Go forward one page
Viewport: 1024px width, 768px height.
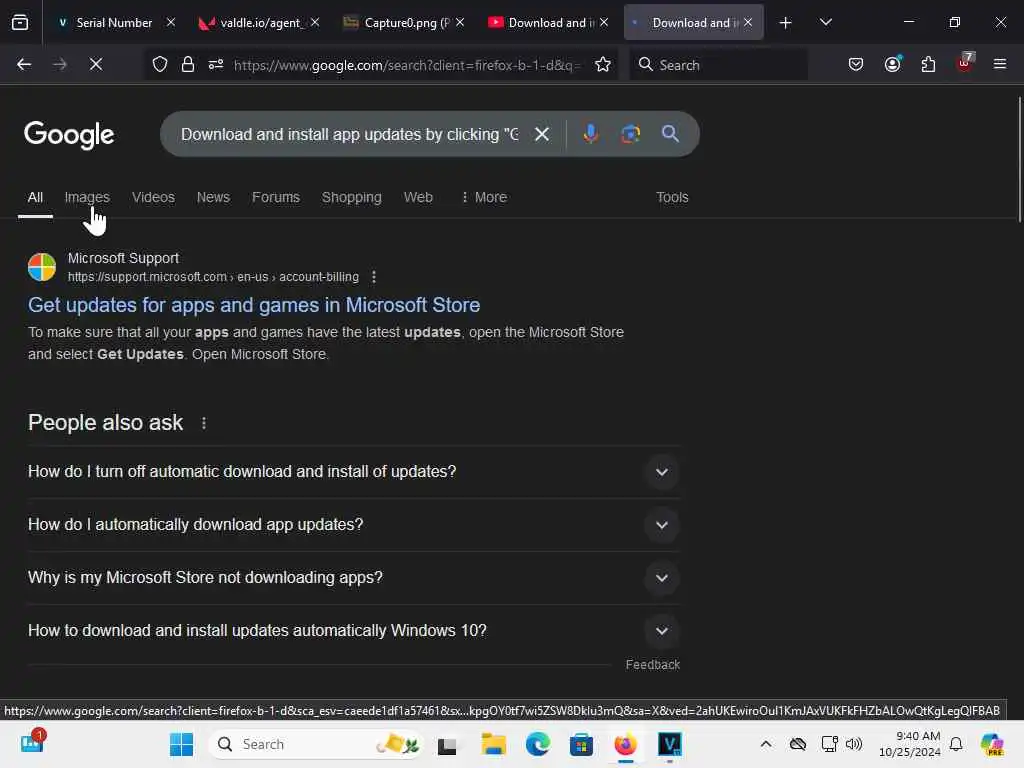click(60, 65)
